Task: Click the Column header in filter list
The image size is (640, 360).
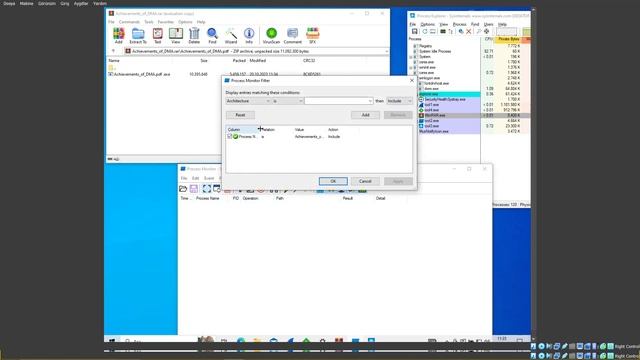Action: pos(242,129)
